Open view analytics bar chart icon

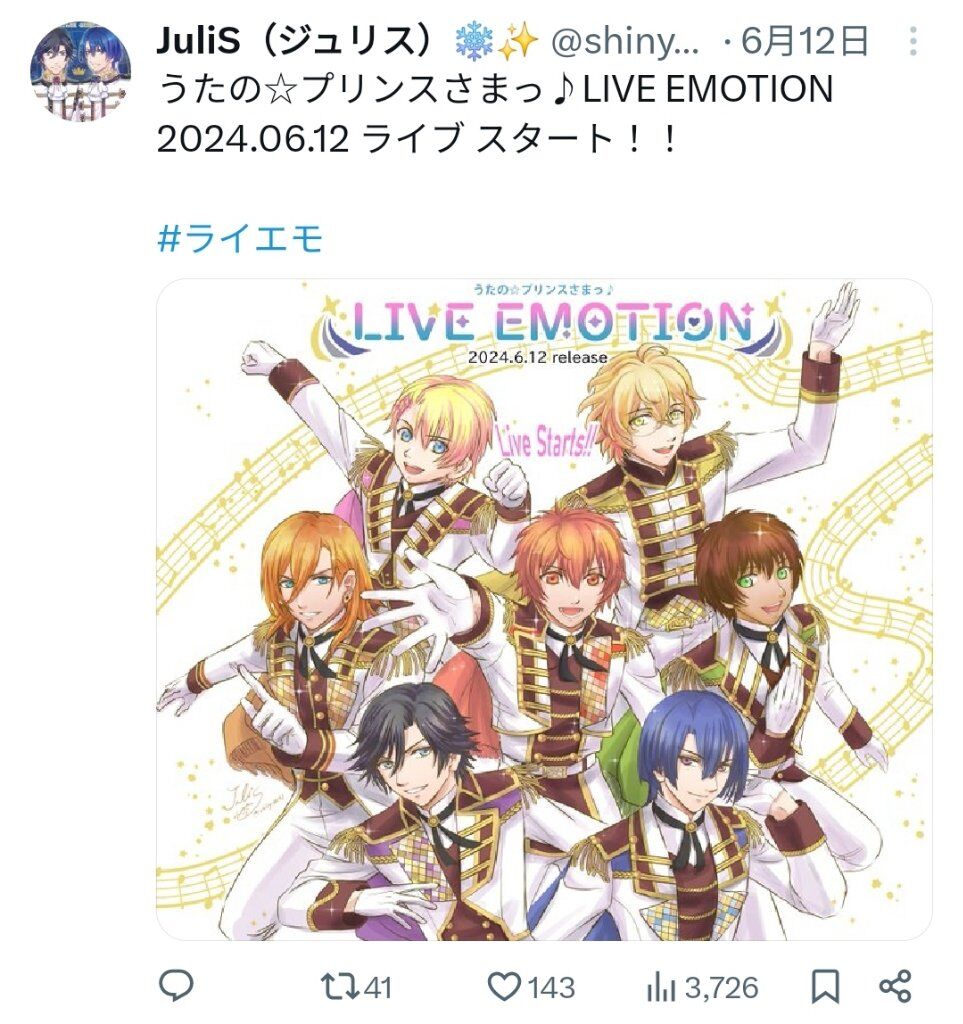[661, 987]
